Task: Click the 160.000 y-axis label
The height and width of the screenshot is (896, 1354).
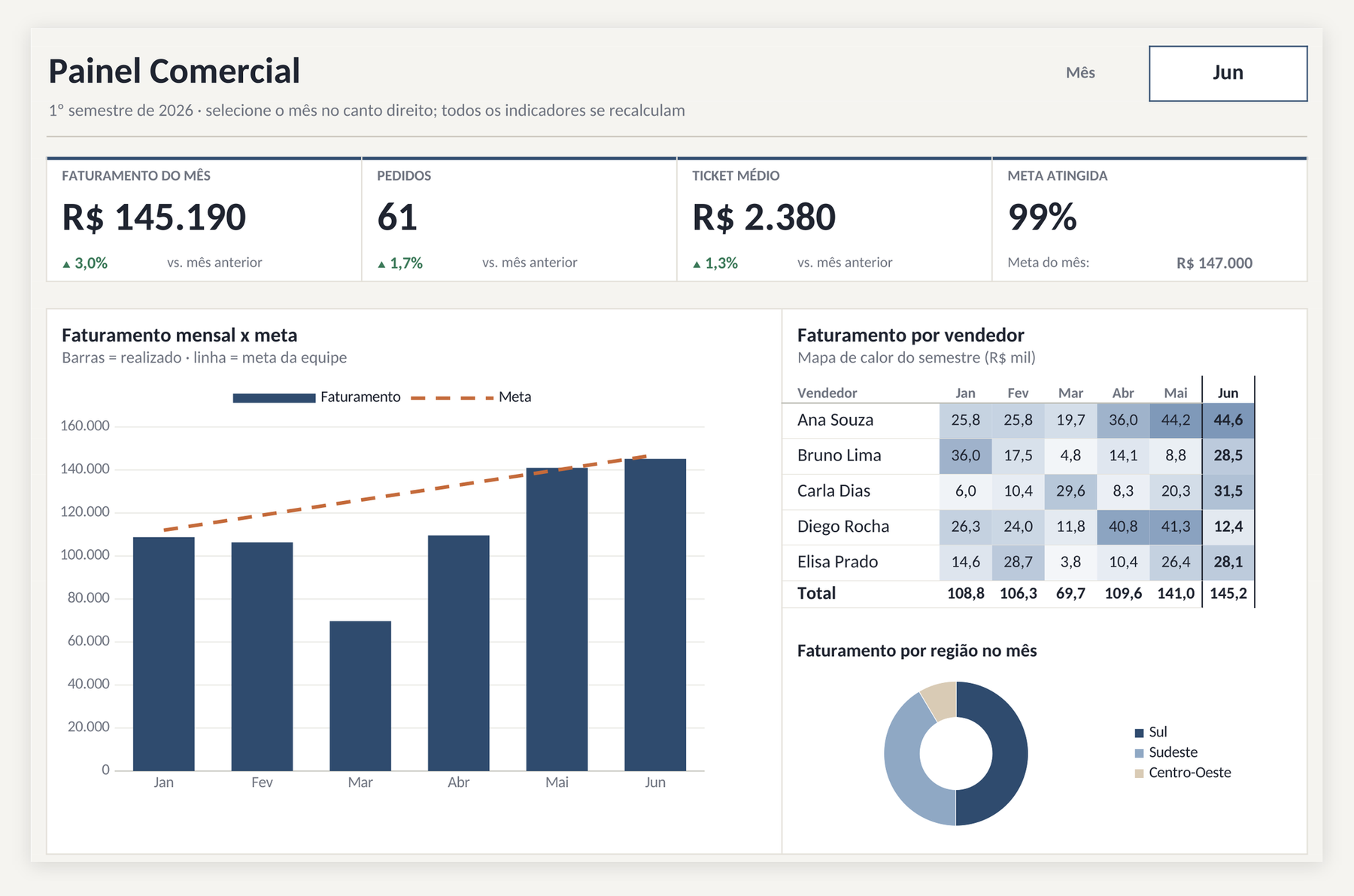Action: coord(85,426)
